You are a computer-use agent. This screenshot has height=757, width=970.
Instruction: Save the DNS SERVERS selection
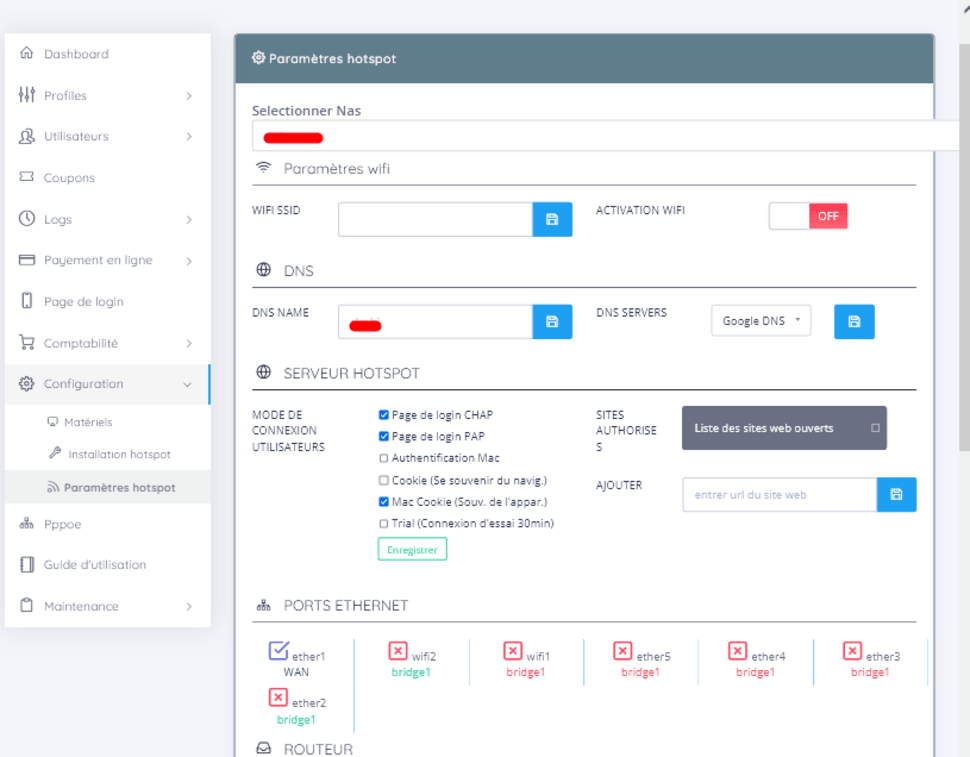click(854, 322)
